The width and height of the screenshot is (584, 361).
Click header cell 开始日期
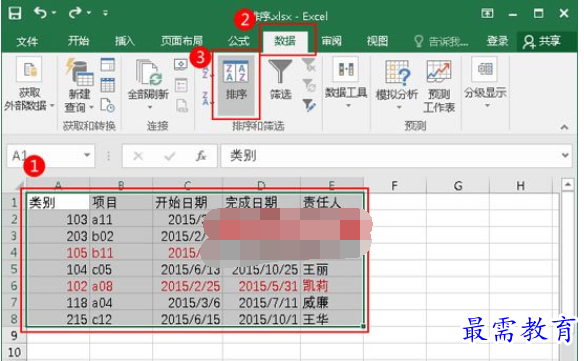coord(187,202)
